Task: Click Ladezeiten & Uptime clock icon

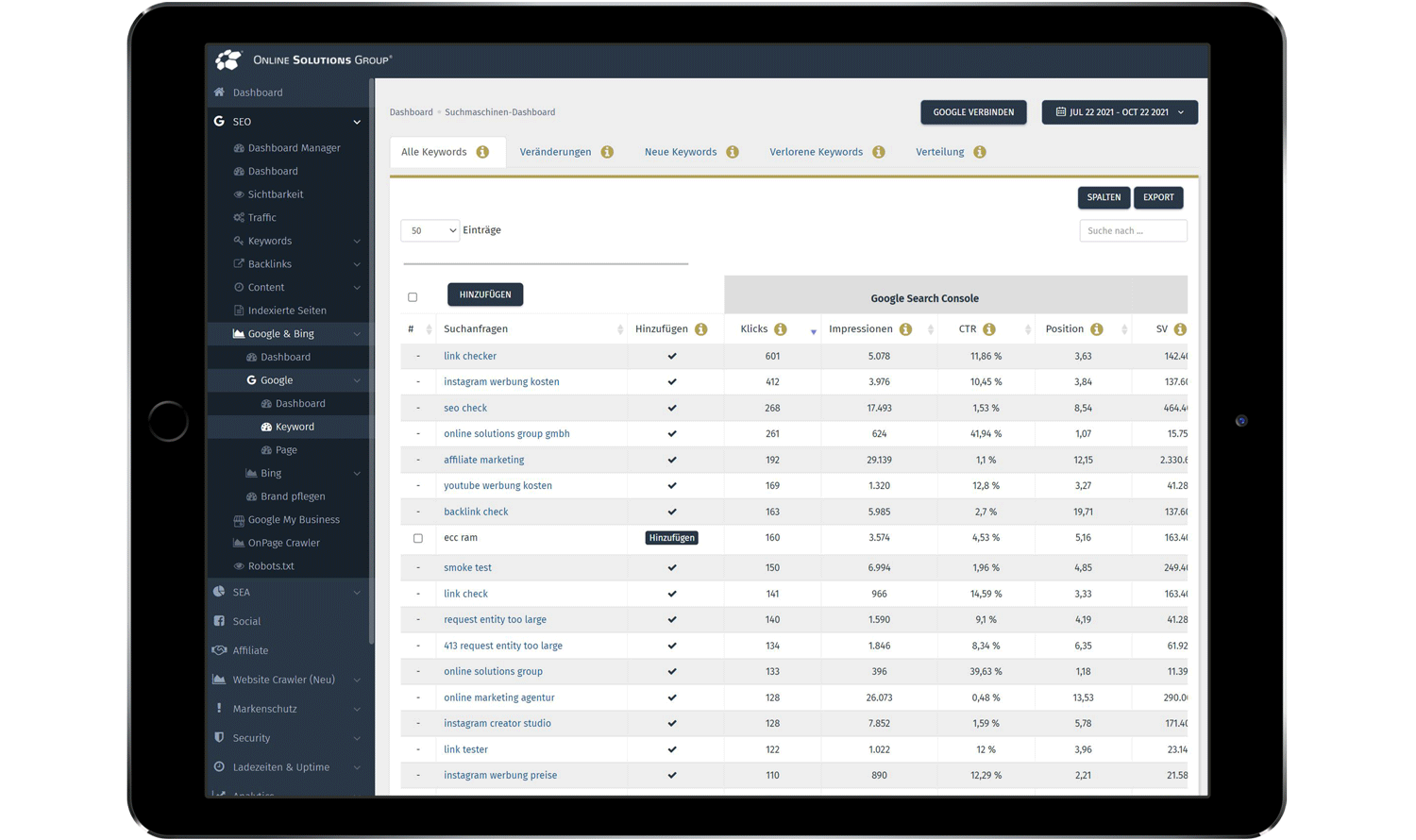Action: pyautogui.click(x=219, y=767)
